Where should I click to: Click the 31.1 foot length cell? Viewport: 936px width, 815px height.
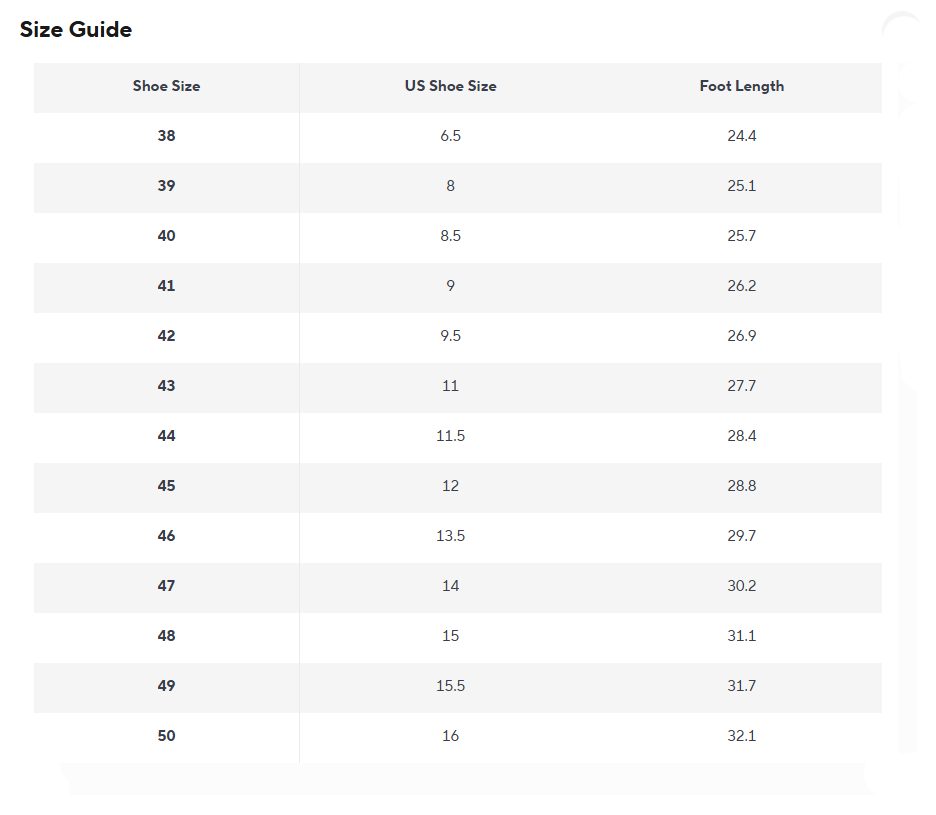point(741,636)
